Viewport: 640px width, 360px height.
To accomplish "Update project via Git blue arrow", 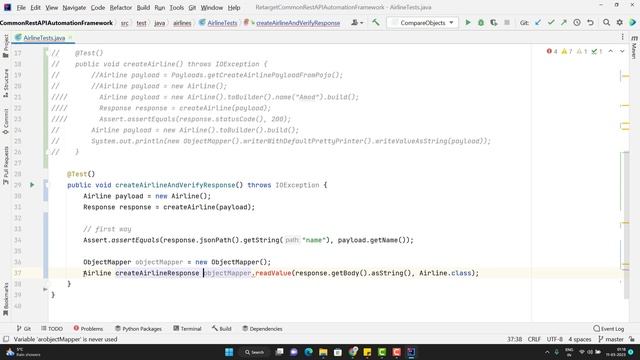I will (538, 23).
